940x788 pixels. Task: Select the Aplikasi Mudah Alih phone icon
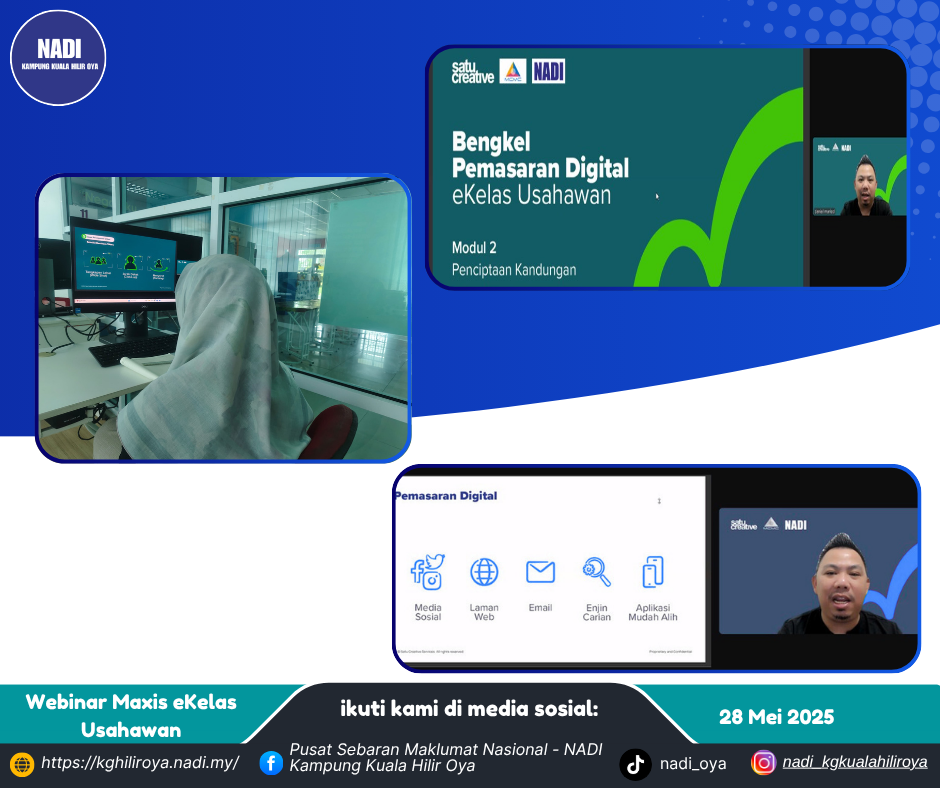click(653, 572)
